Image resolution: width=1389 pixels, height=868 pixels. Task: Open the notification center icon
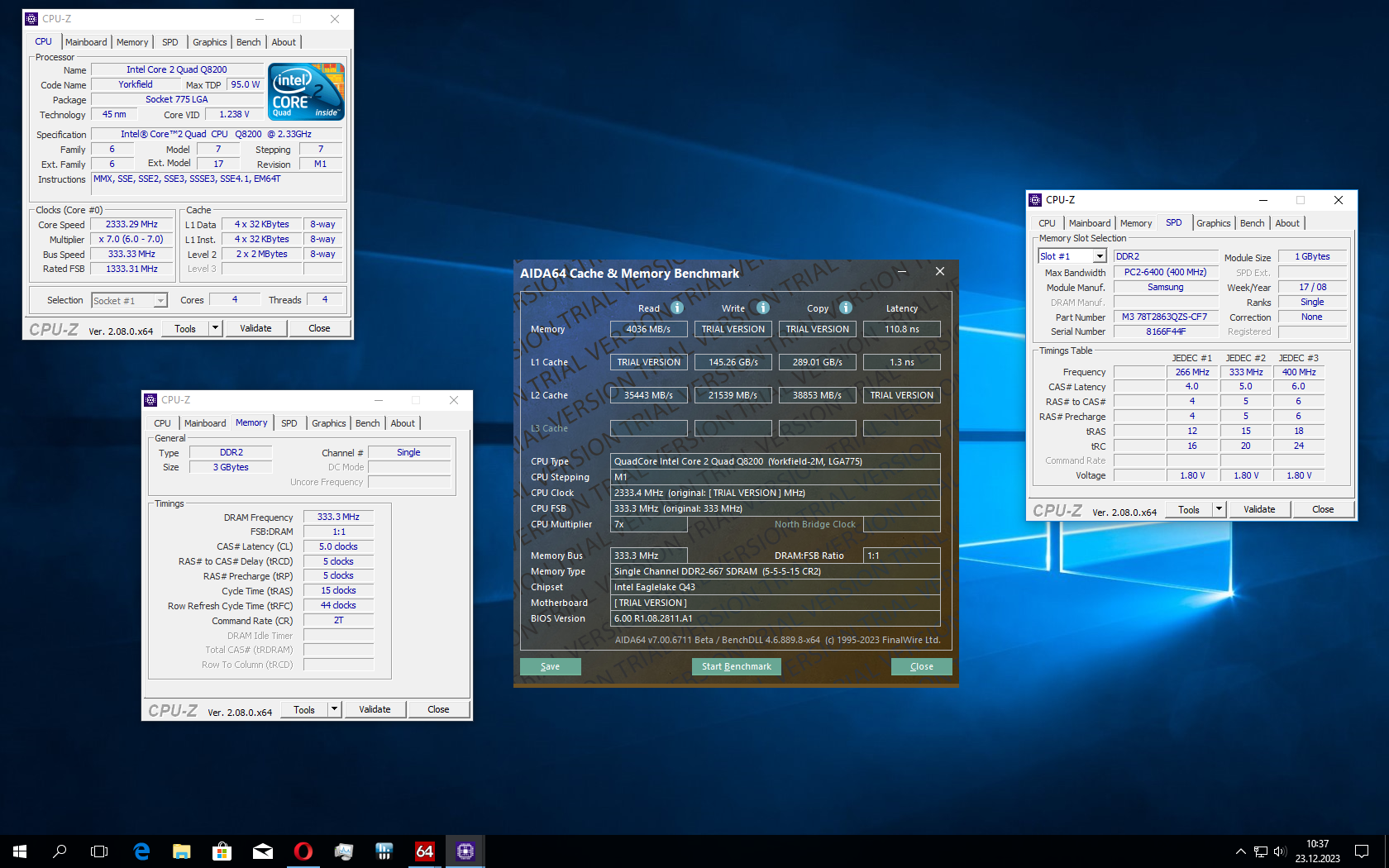tap(1362, 851)
